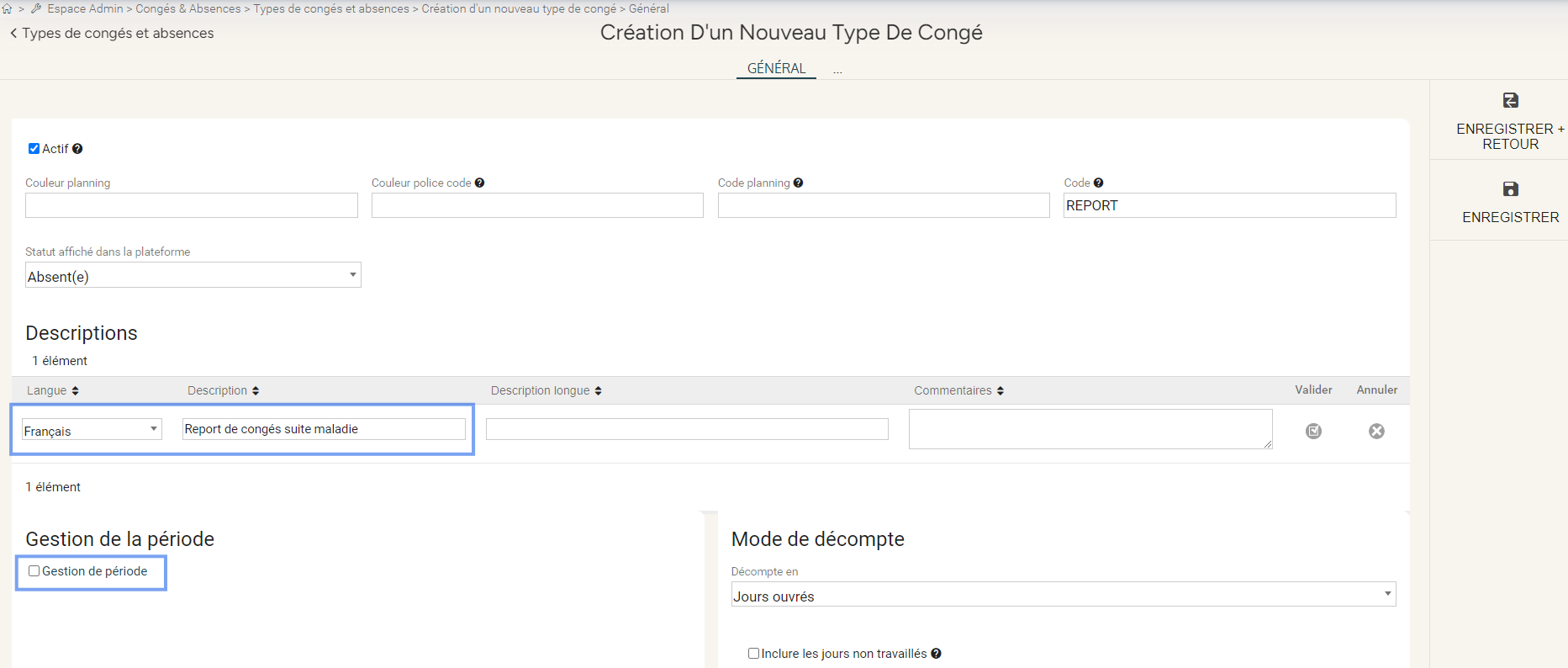Uncheck the Actif checkbox

coord(34,149)
